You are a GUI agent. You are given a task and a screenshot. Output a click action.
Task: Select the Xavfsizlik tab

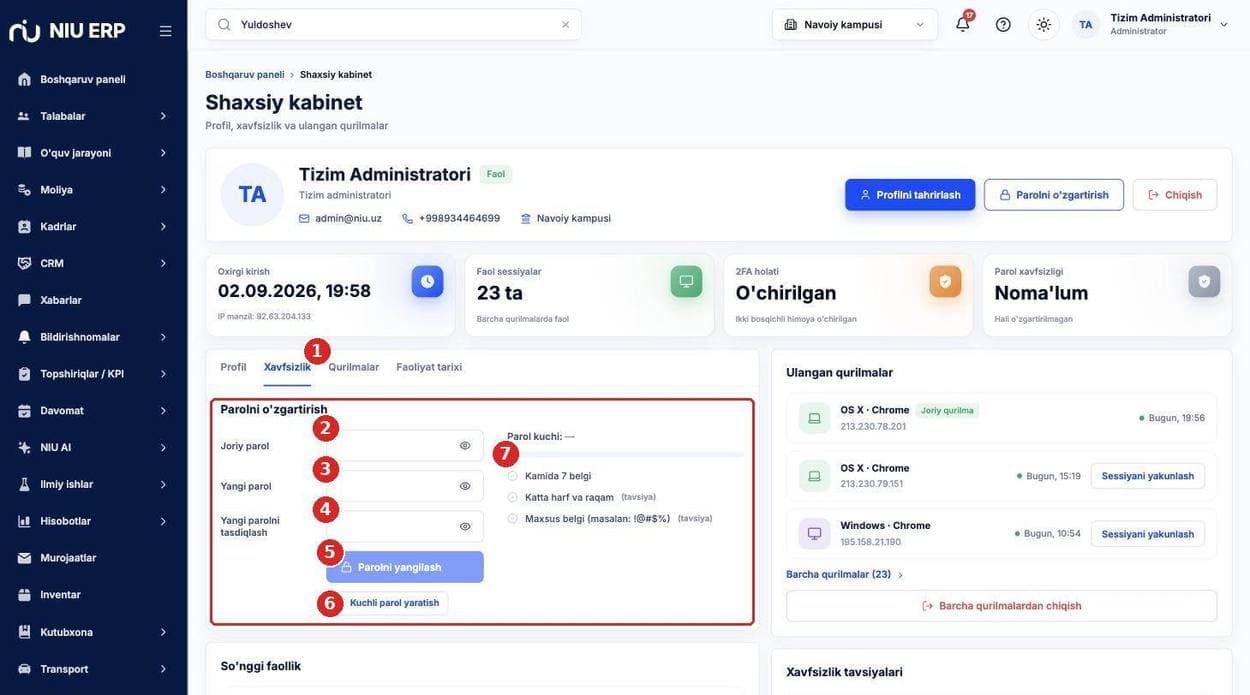(287, 367)
